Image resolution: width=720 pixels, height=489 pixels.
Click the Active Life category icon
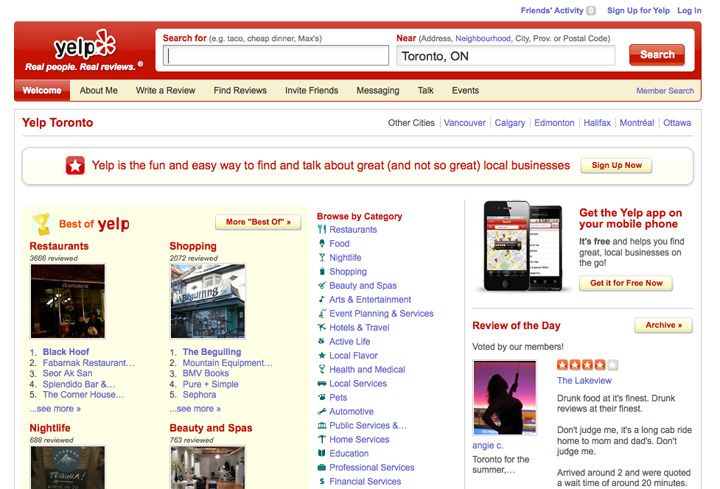[x=322, y=341]
